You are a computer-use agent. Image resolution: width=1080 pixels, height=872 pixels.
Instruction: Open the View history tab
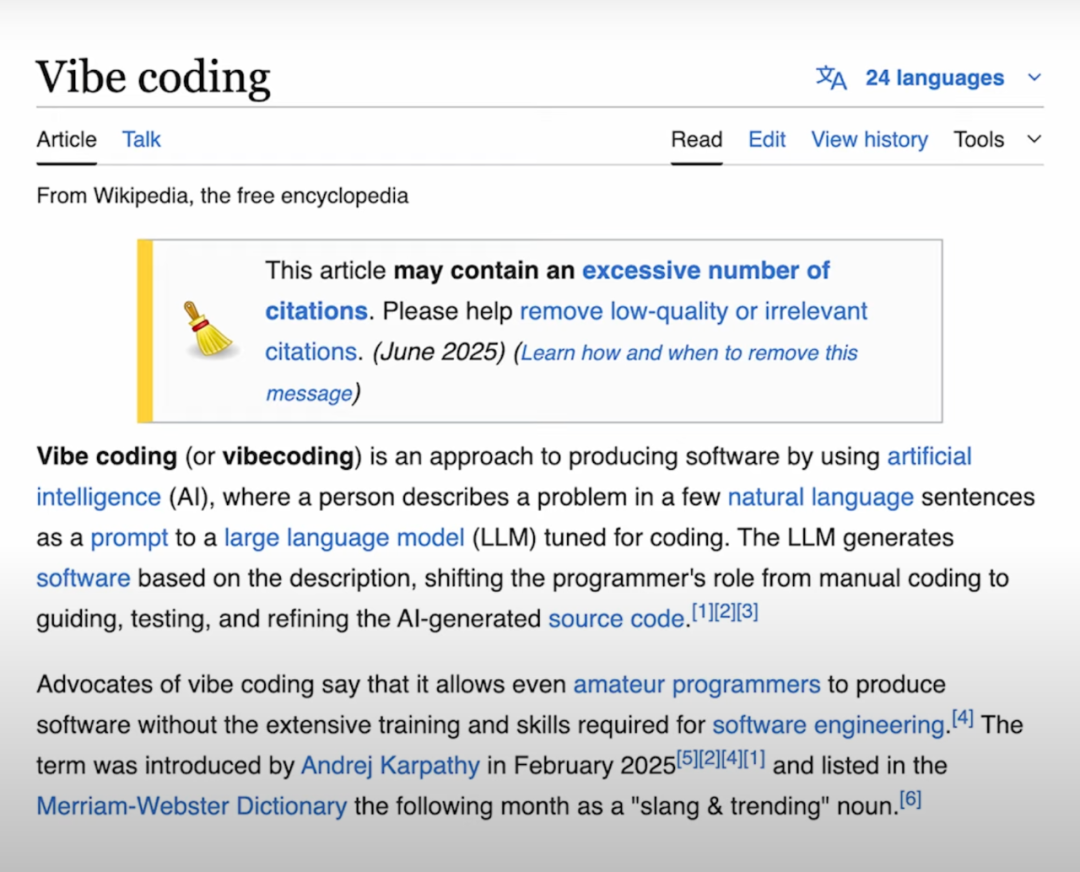[x=869, y=139]
